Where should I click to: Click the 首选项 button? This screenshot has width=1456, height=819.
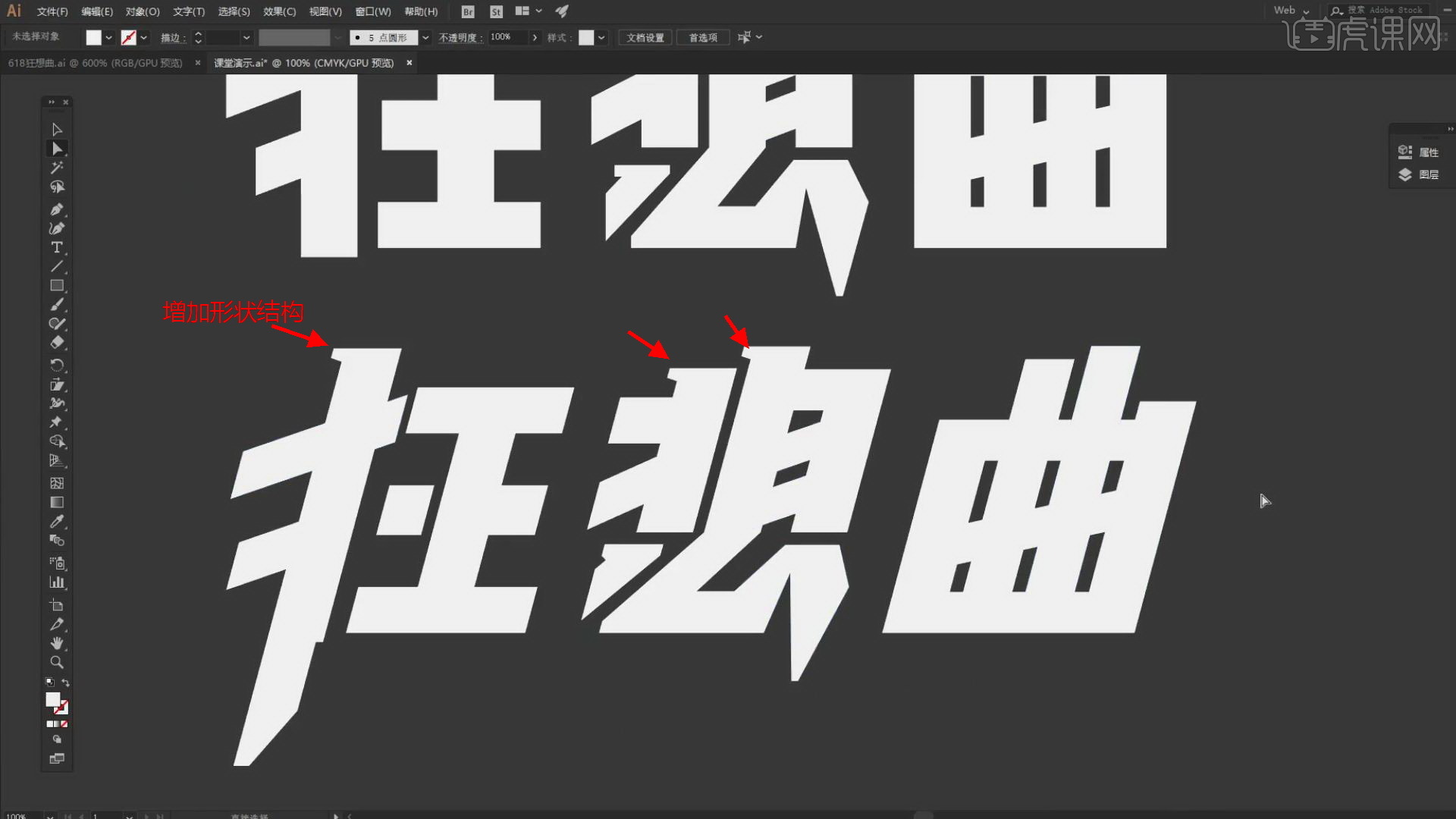pyautogui.click(x=703, y=37)
